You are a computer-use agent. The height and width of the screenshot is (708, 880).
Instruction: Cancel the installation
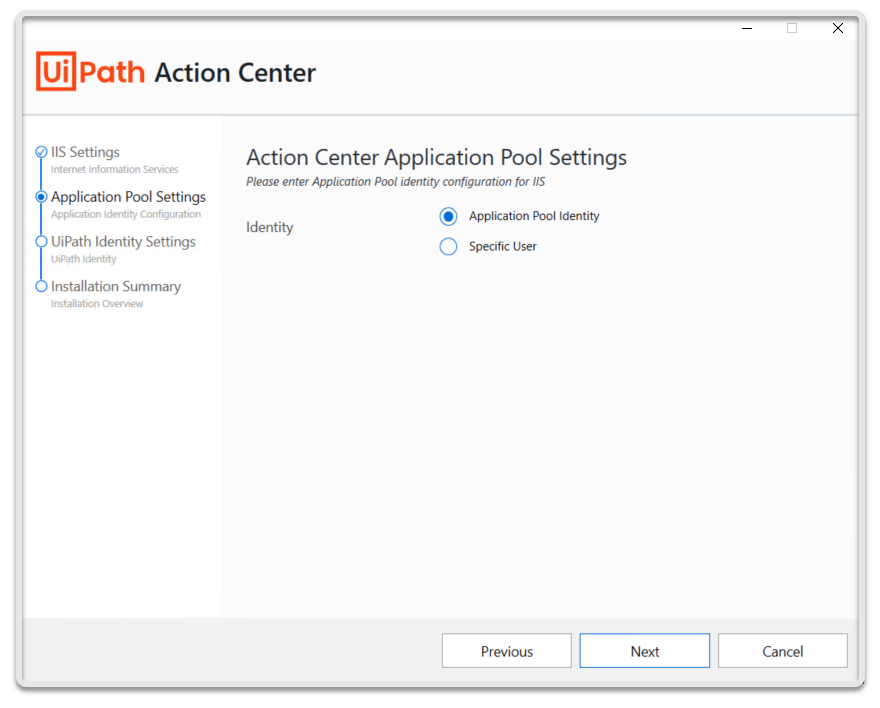click(x=782, y=650)
